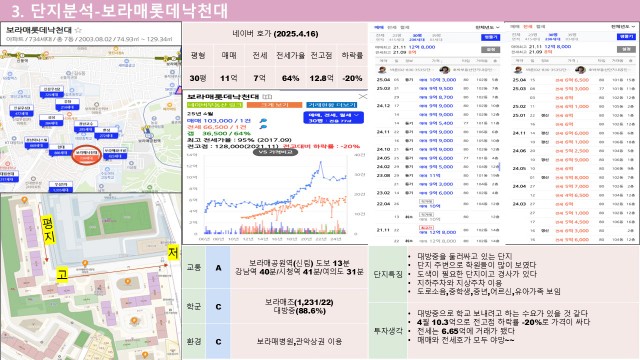
Task: Click the 매매 9억 8,700 listing row
Action: [438, 98]
